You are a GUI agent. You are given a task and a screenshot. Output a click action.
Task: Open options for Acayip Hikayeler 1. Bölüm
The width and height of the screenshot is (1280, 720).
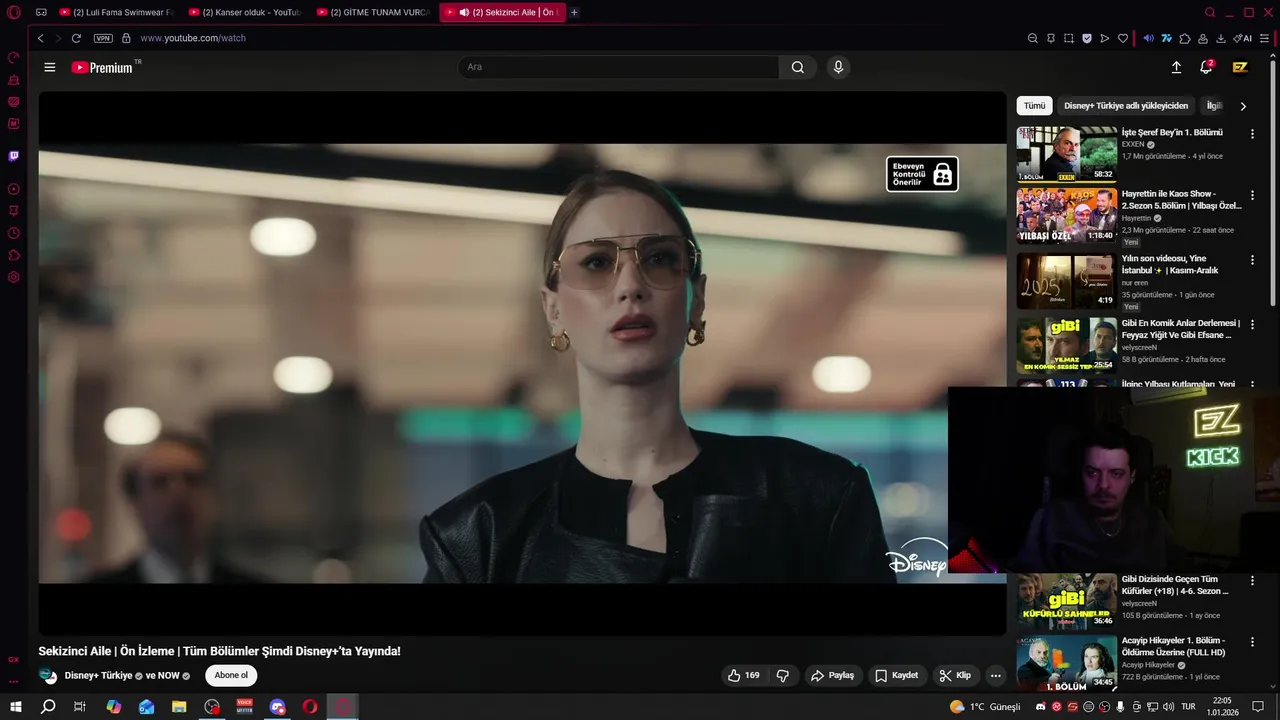(x=1252, y=642)
